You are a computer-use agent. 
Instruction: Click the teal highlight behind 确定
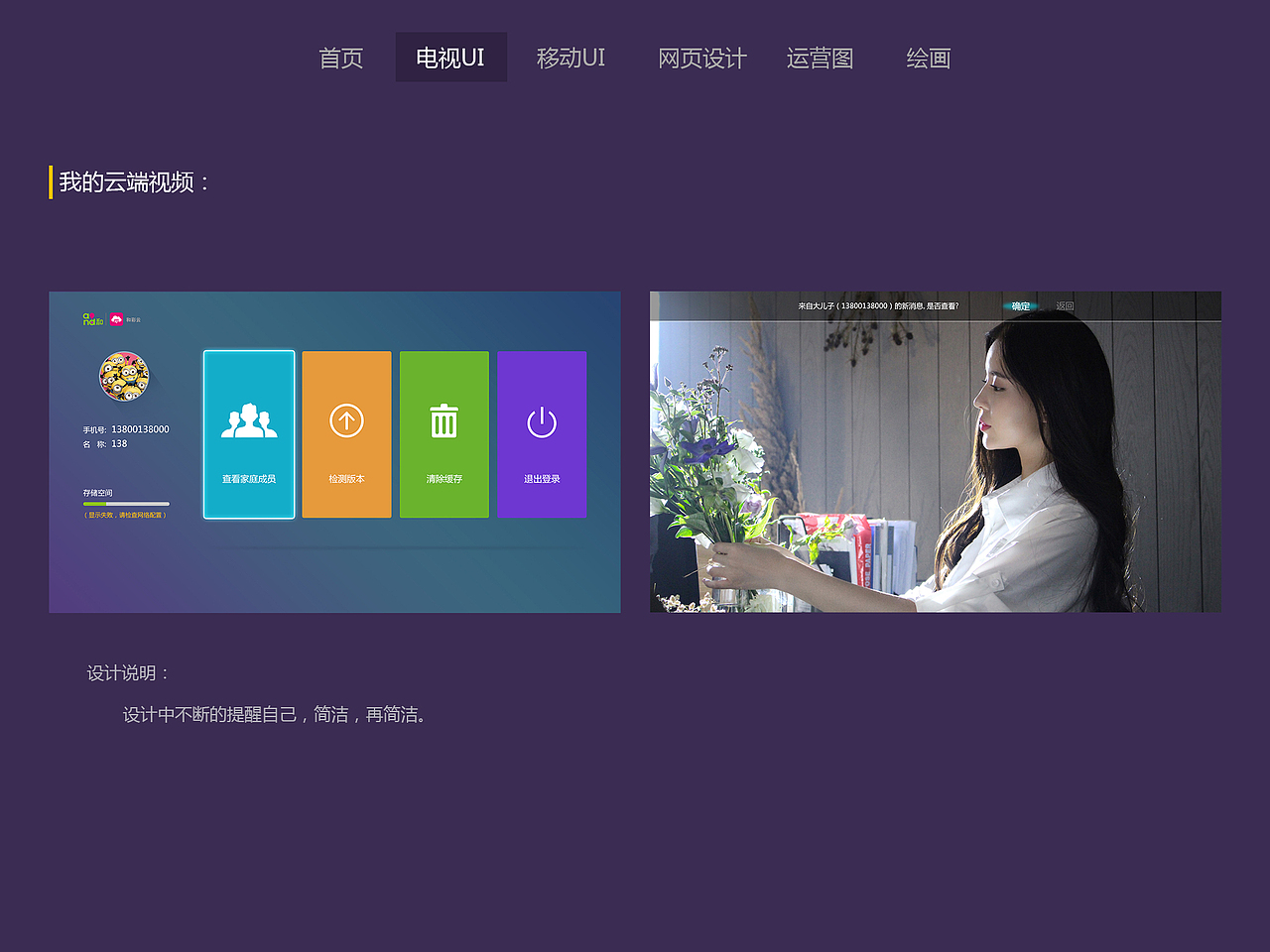click(x=1019, y=305)
